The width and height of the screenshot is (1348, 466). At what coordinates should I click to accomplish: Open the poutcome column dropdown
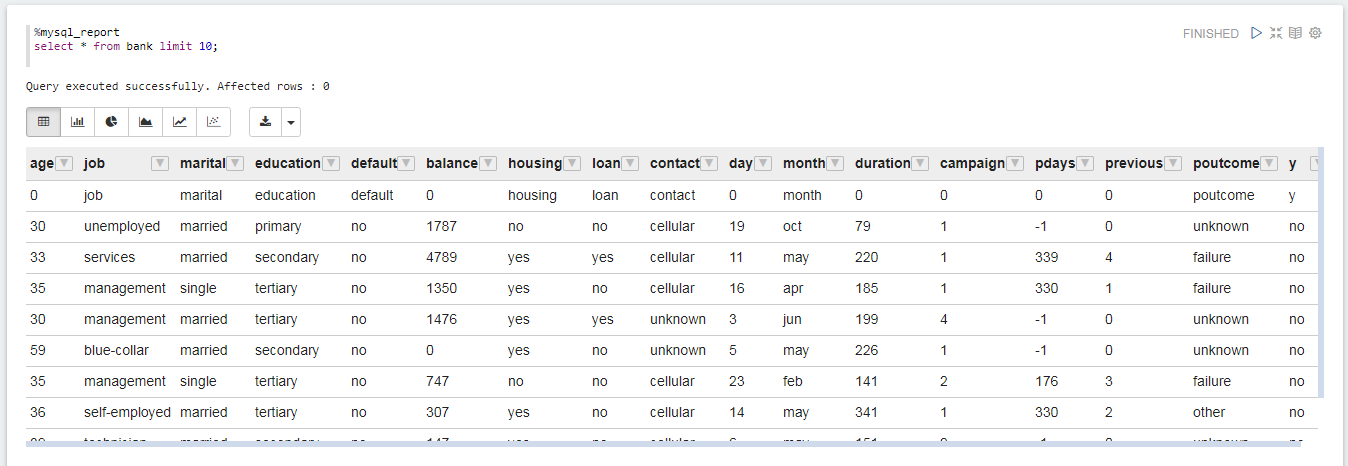pyautogui.click(x=1269, y=163)
